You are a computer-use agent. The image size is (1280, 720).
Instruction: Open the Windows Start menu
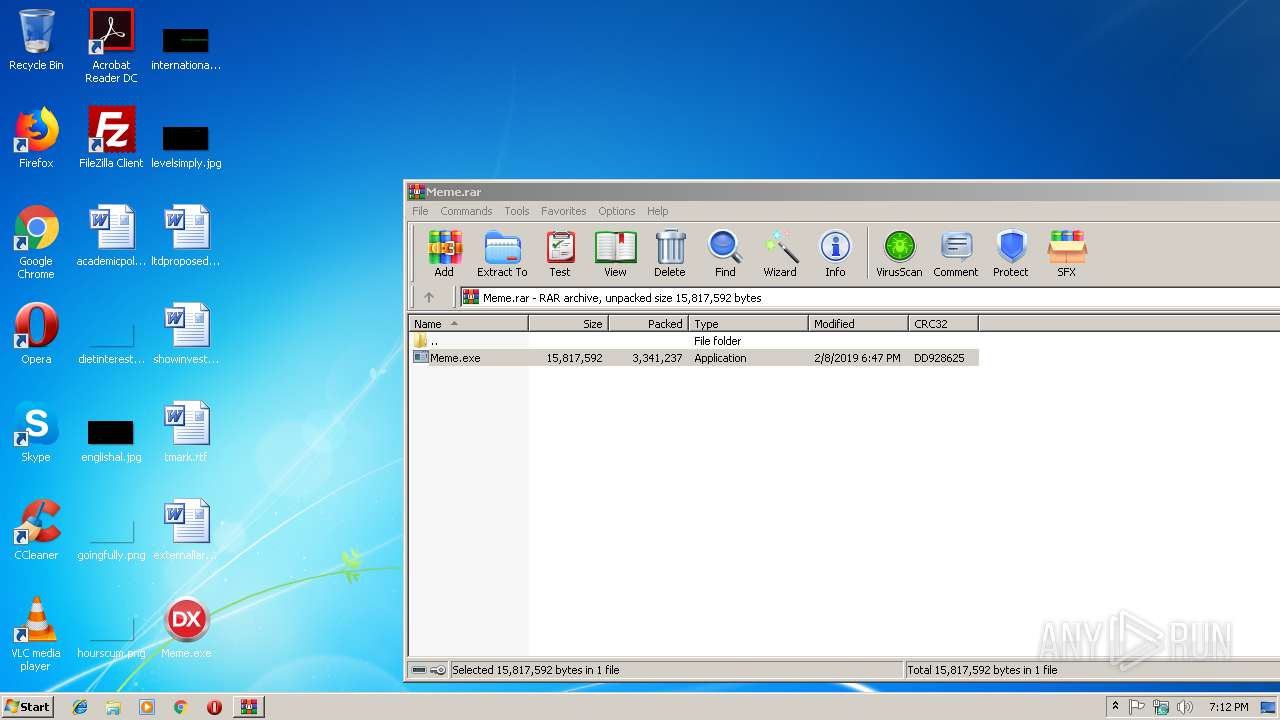[28, 706]
